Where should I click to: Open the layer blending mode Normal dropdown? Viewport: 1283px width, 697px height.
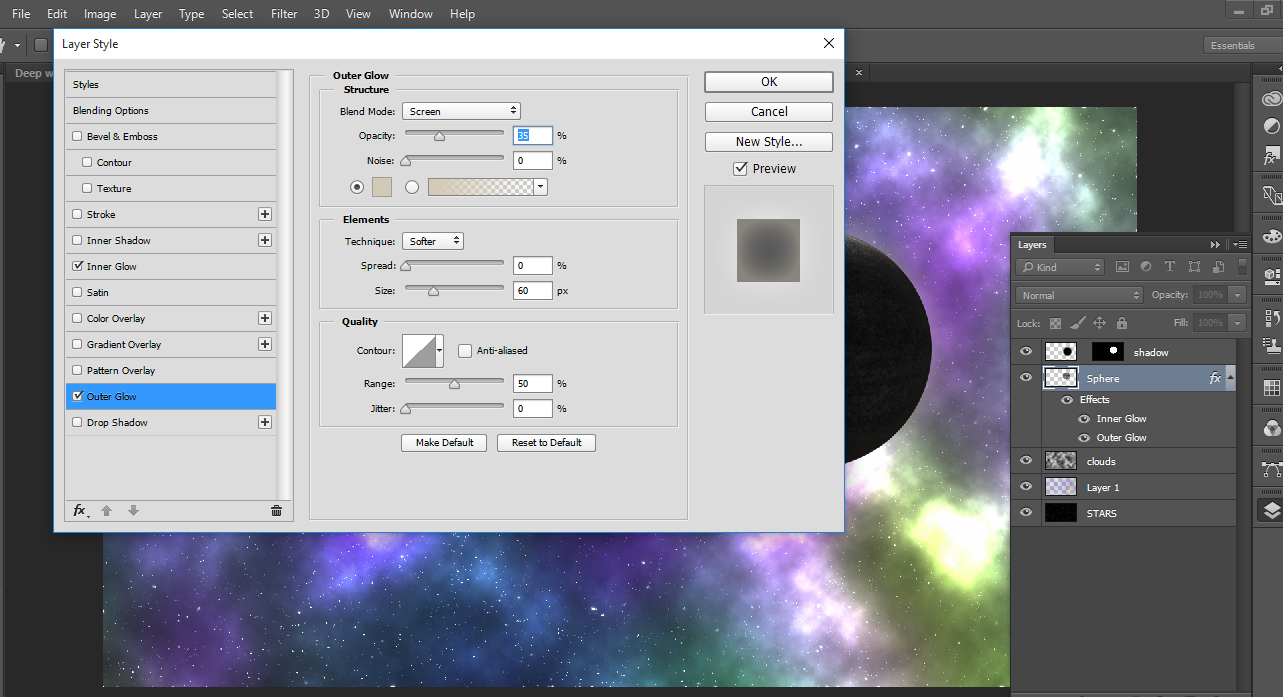[1078, 294]
